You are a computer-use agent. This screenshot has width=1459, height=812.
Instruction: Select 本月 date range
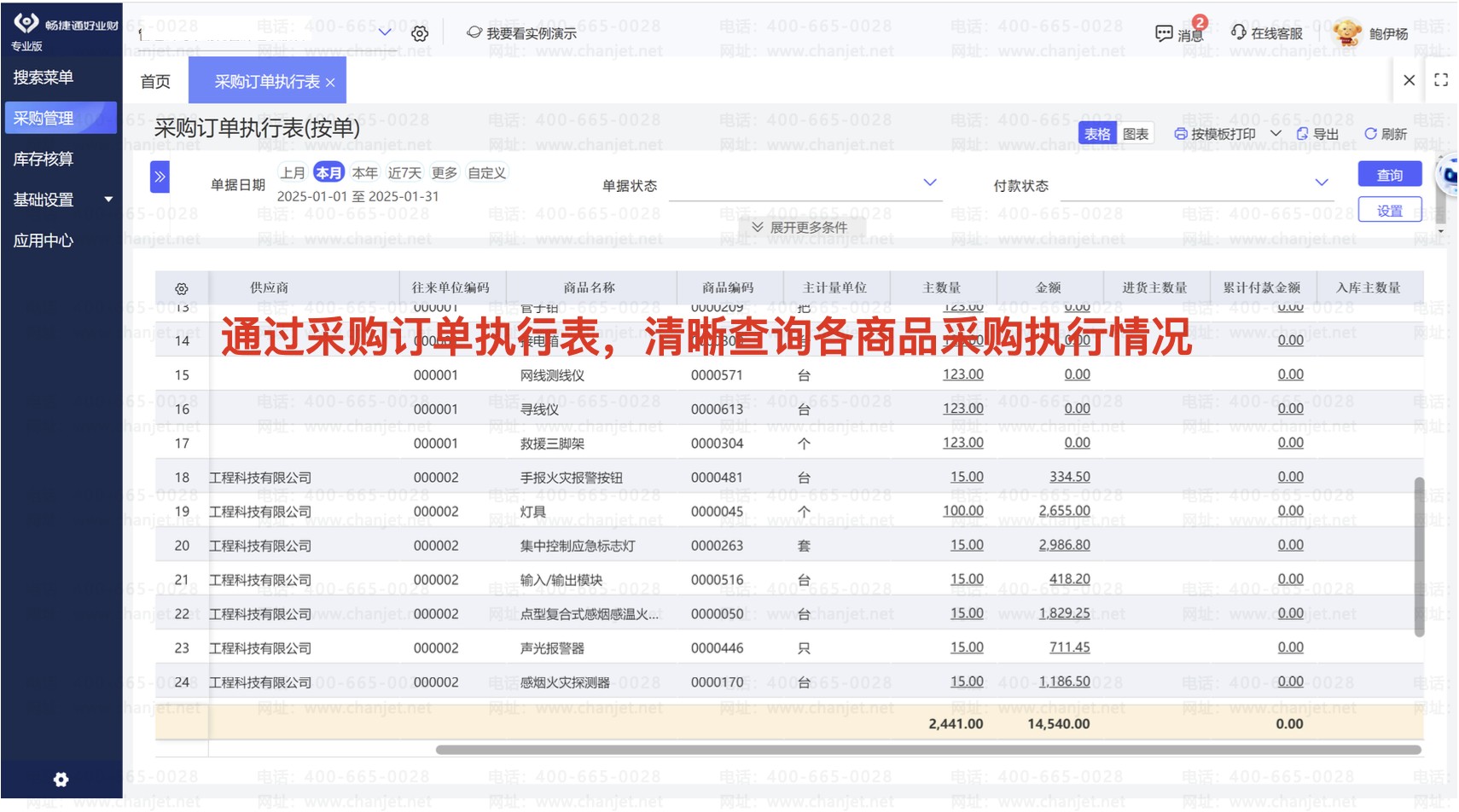[x=328, y=173]
